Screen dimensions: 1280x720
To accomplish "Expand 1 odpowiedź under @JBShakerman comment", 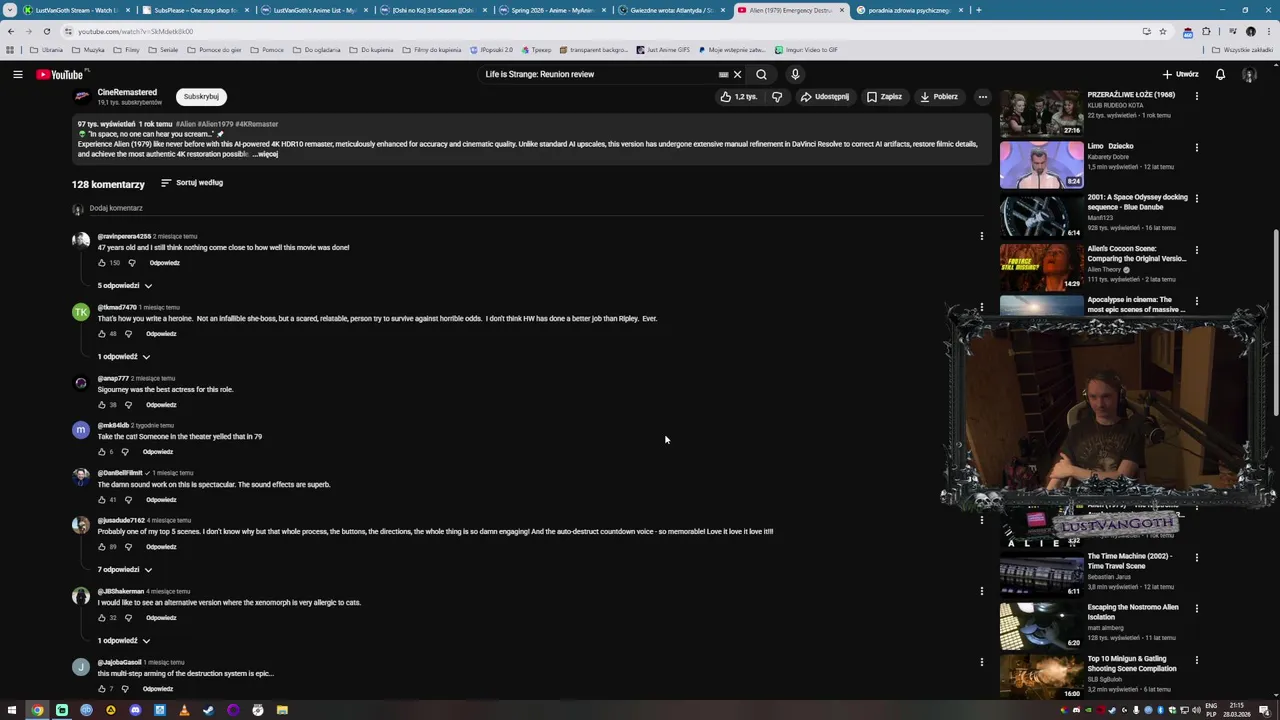I will 124,641.
